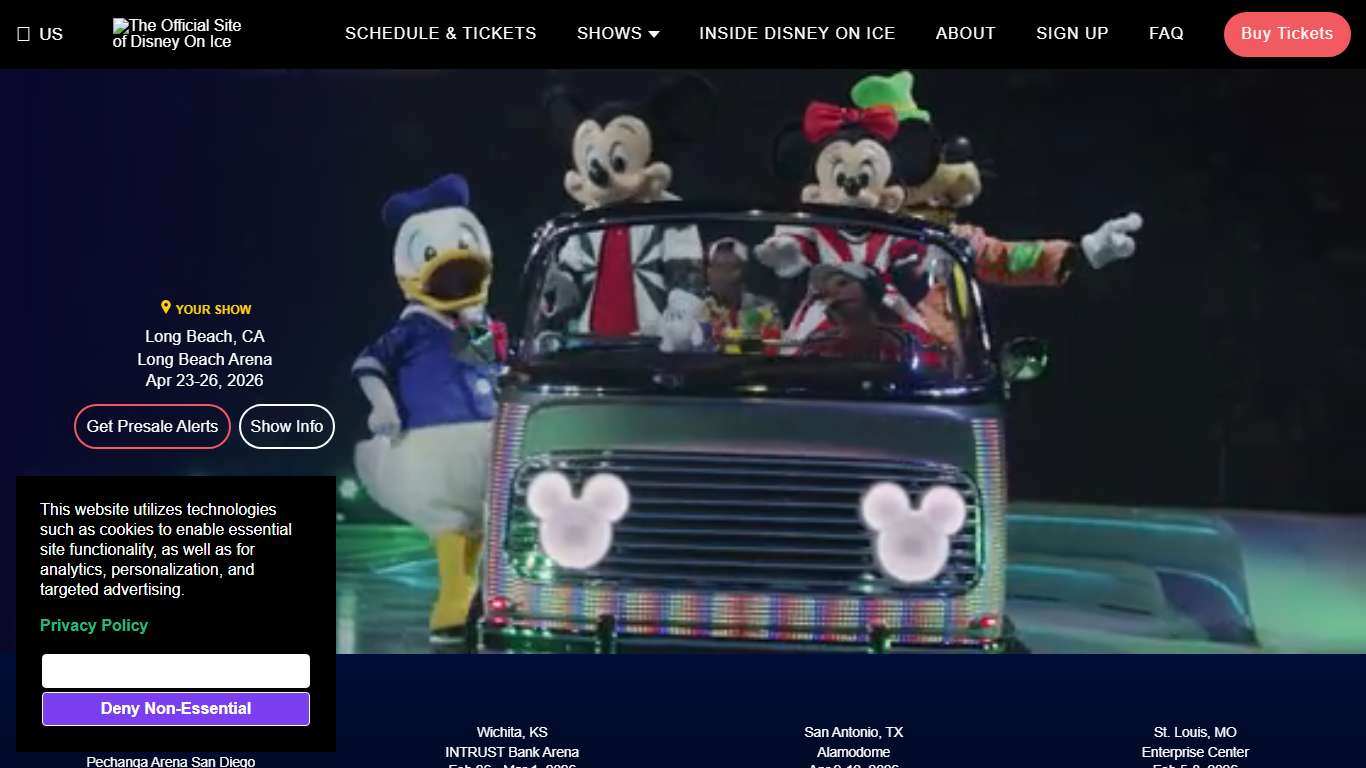Go to the SIGN UP section

pyautogui.click(x=1072, y=33)
